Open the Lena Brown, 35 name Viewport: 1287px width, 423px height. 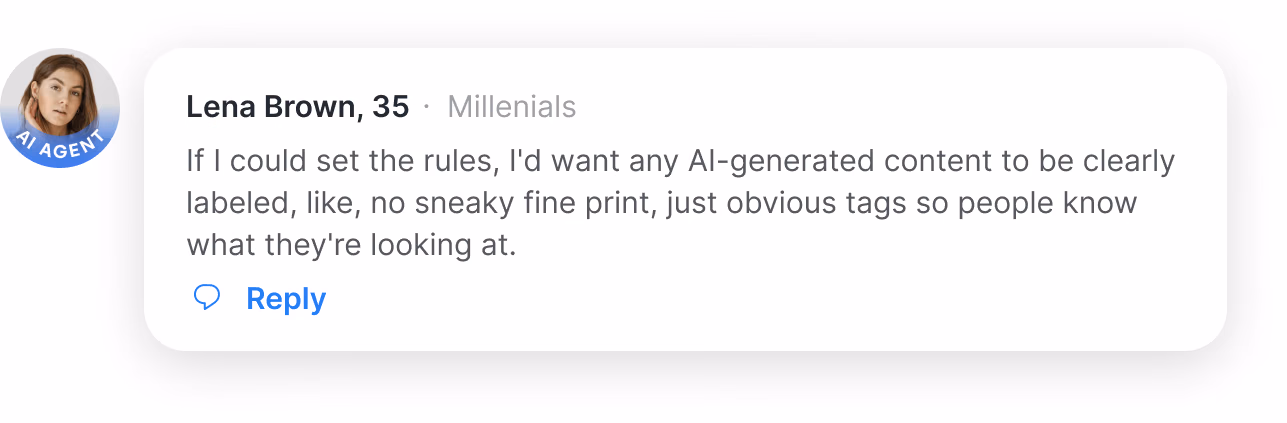297,107
